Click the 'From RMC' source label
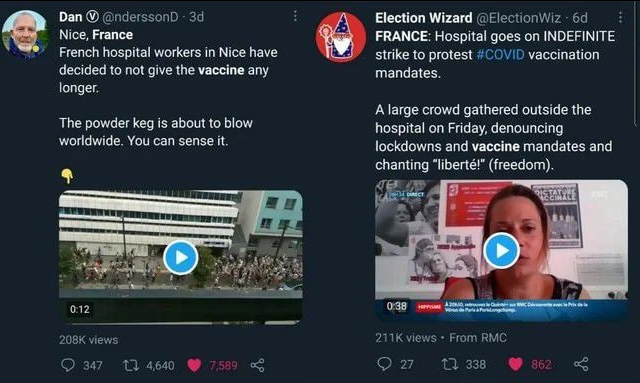Image resolution: width=640 pixels, height=383 pixels. [478, 338]
